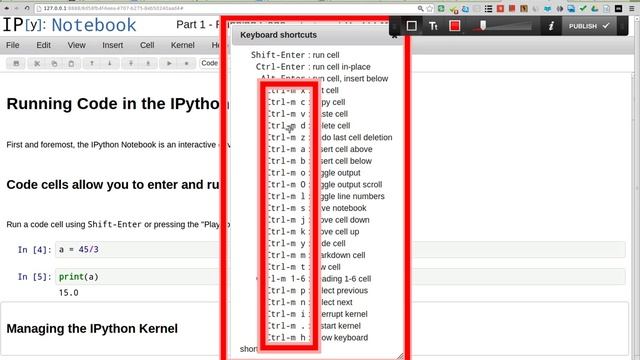Viewport: 640px width, 360px height.
Task: Click the Copy cell toolbar icon
Action: (54, 63)
